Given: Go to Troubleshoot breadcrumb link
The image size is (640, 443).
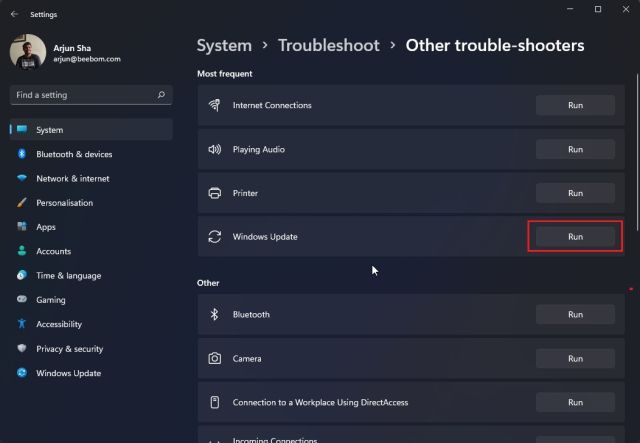Looking at the screenshot, I should coord(329,45).
